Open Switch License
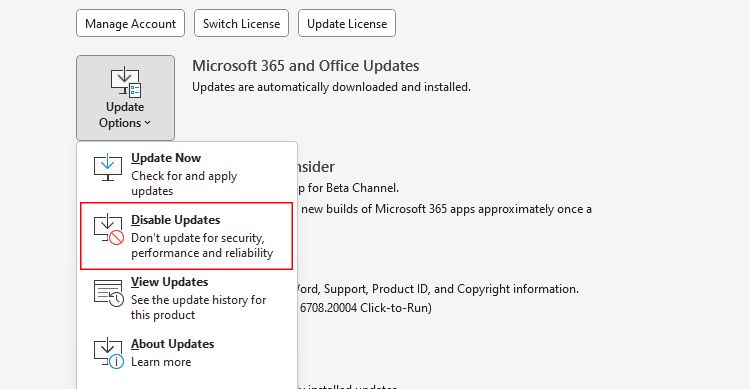Viewport: 750px width, 389px height. pos(241,23)
